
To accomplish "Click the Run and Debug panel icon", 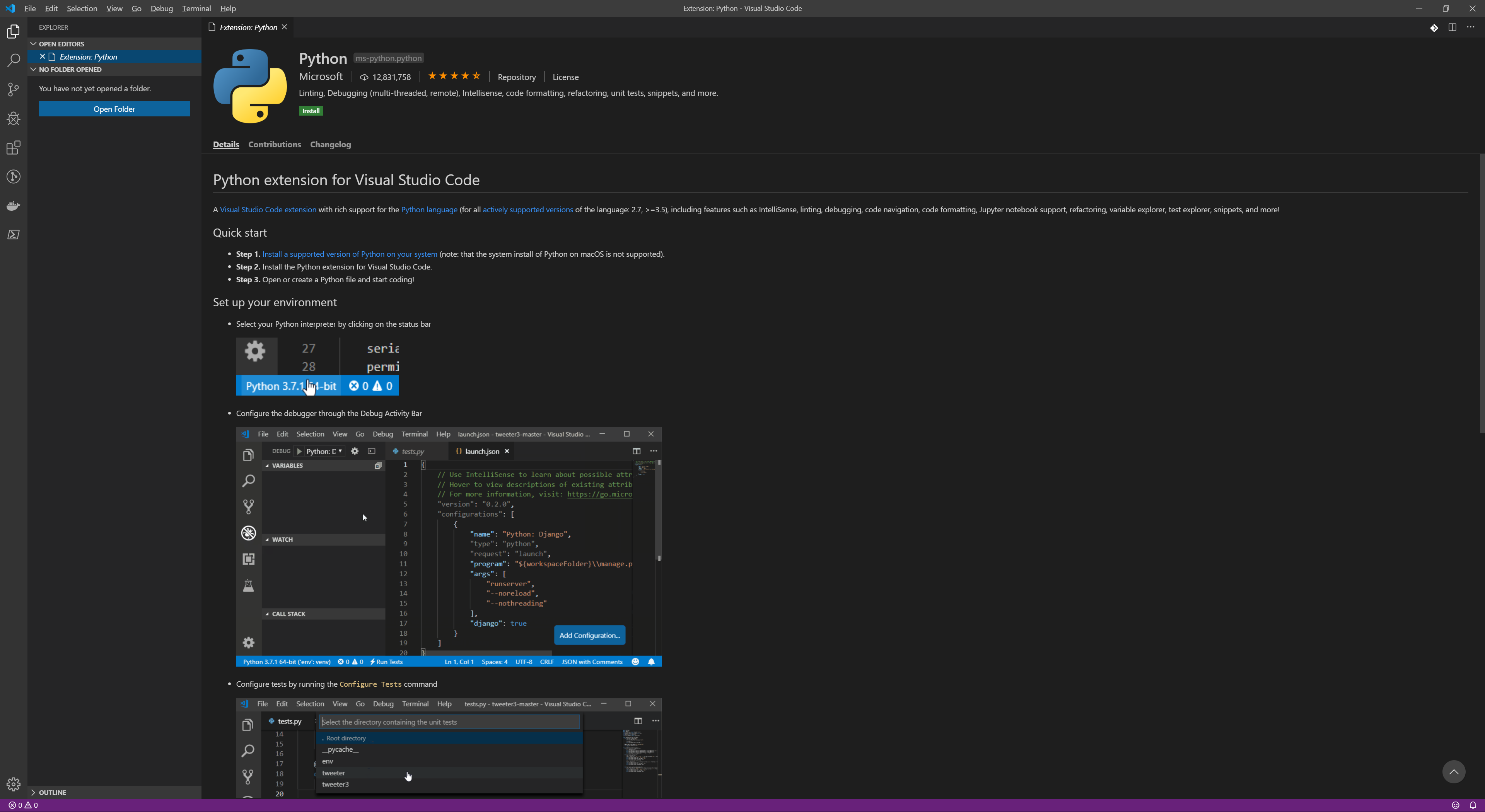I will coord(14,119).
